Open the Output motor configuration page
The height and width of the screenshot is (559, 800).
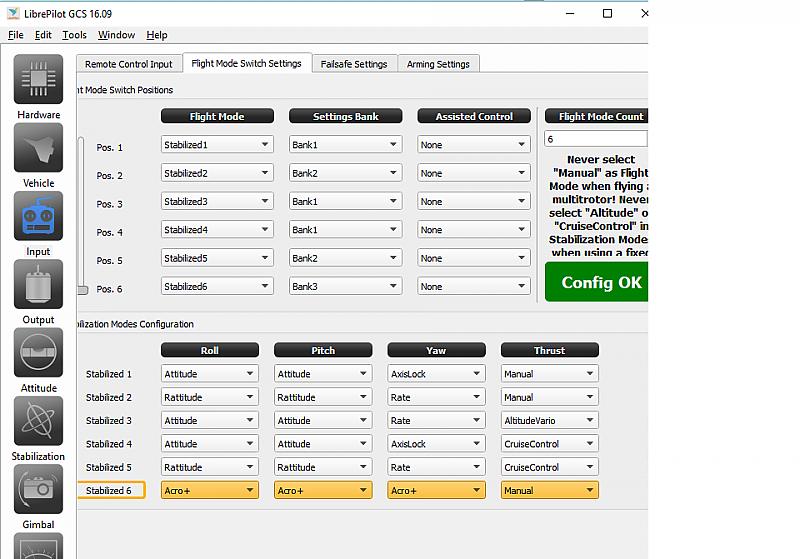click(38, 285)
